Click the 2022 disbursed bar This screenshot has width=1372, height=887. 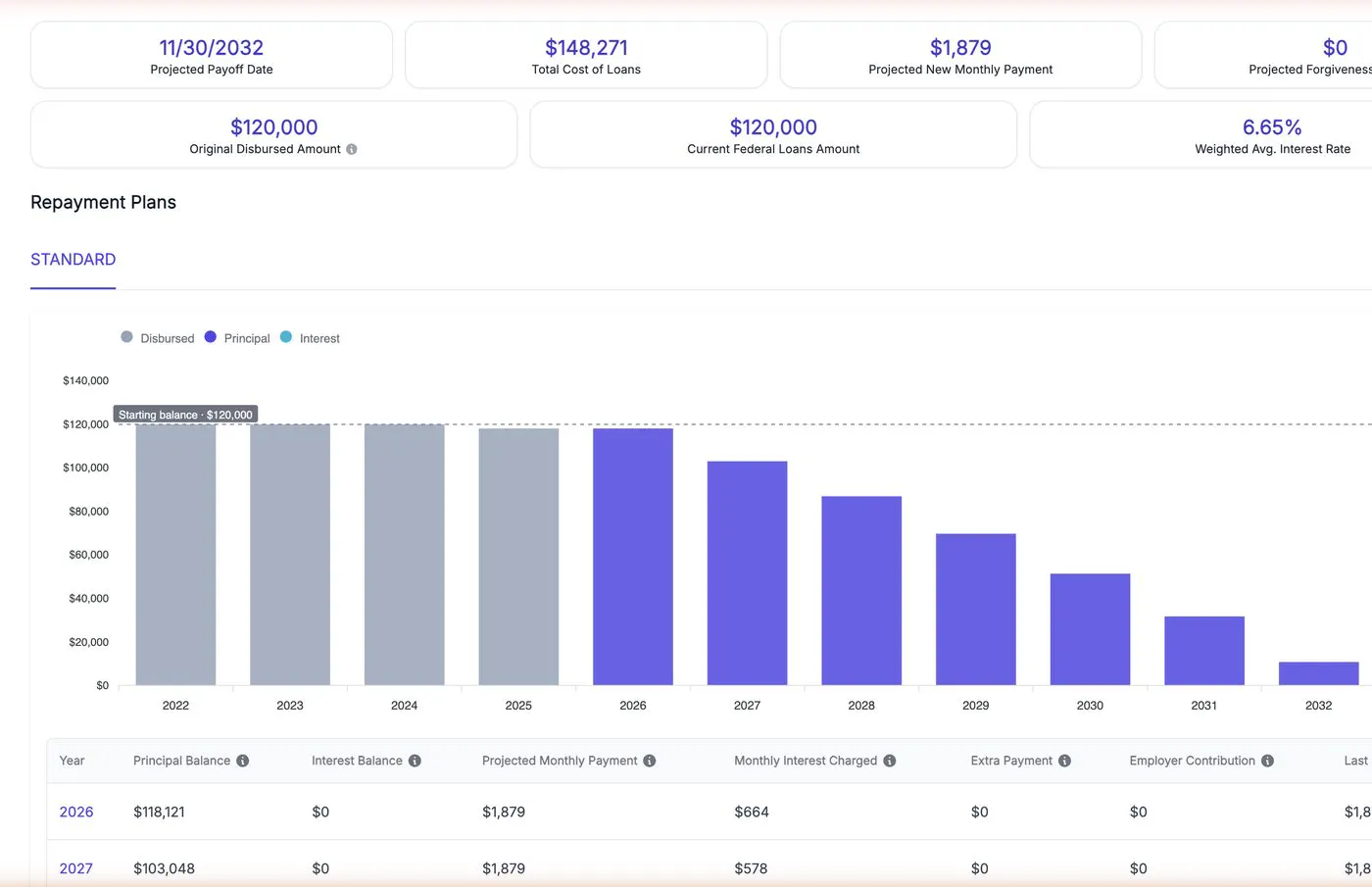coord(175,555)
